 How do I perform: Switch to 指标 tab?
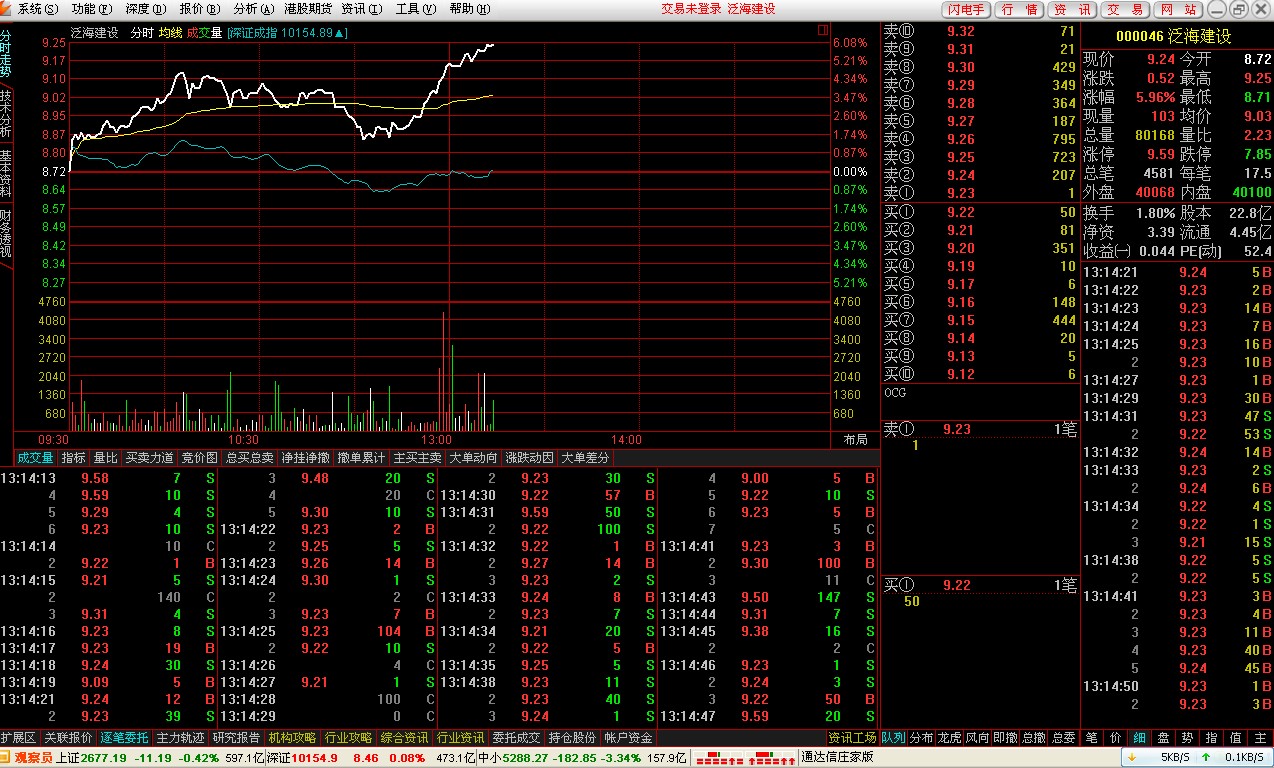click(x=73, y=457)
